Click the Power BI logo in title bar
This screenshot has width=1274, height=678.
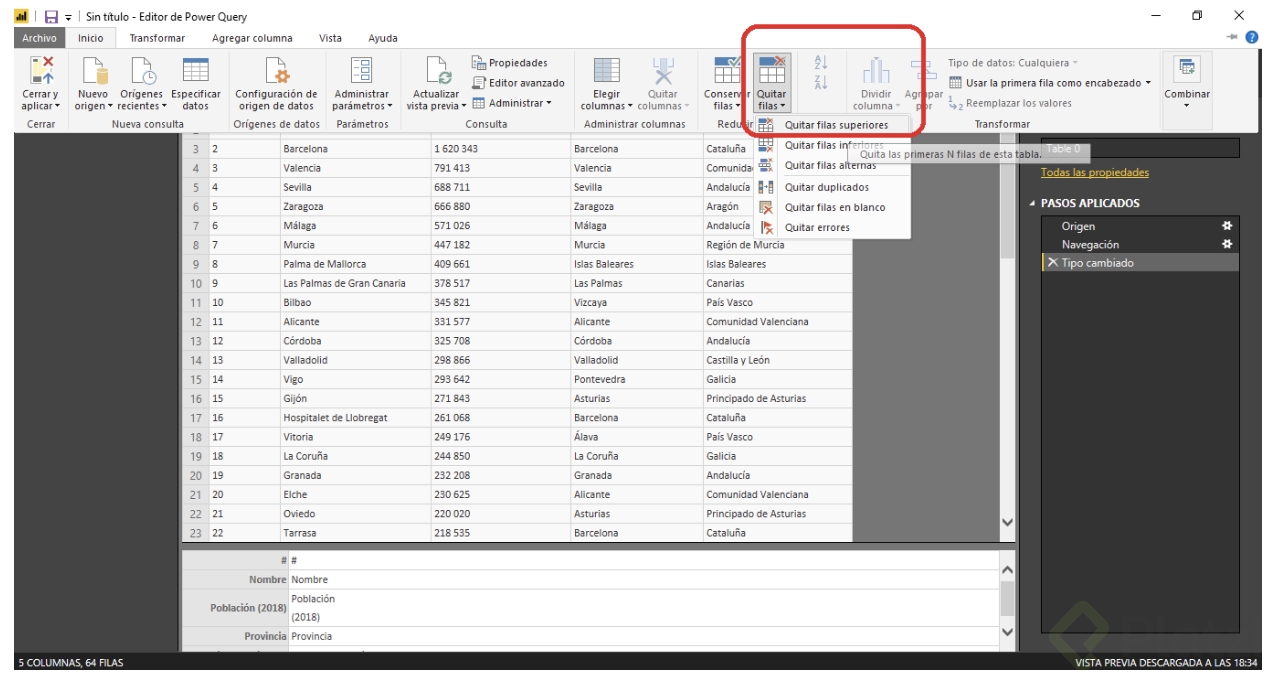point(22,17)
